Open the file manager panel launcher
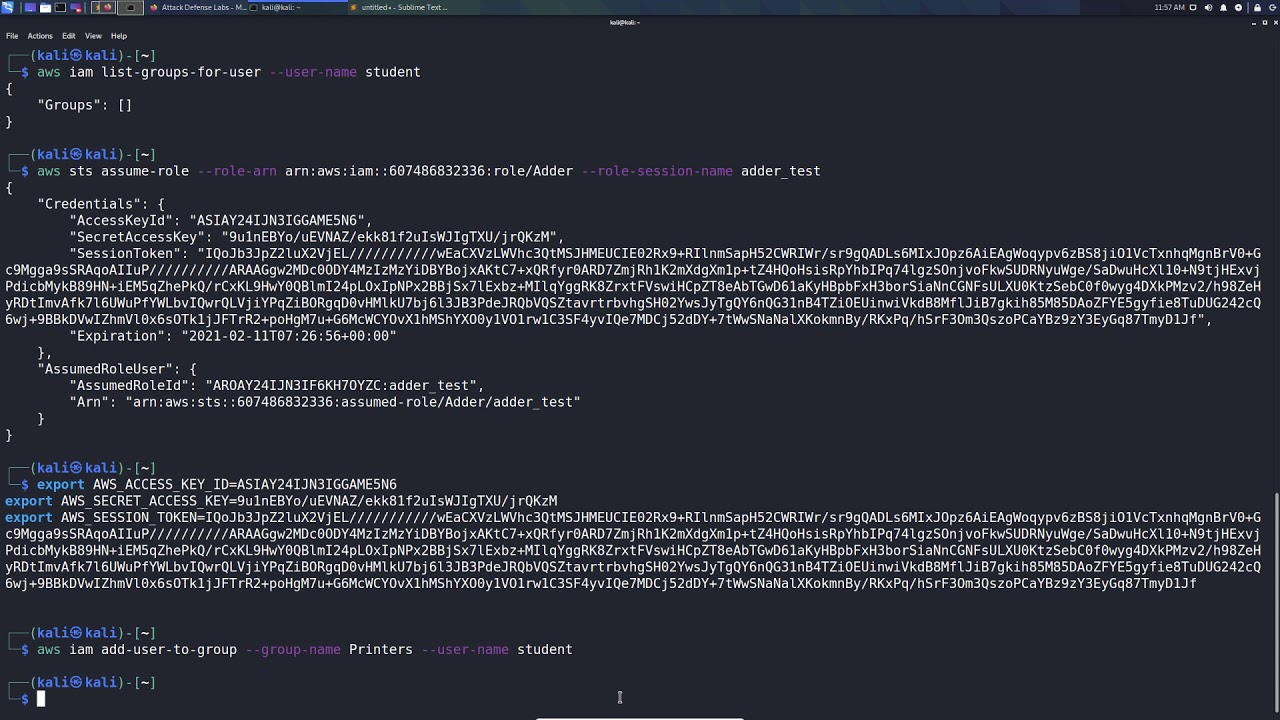The image size is (1280, 720). pyautogui.click(x=45, y=7)
